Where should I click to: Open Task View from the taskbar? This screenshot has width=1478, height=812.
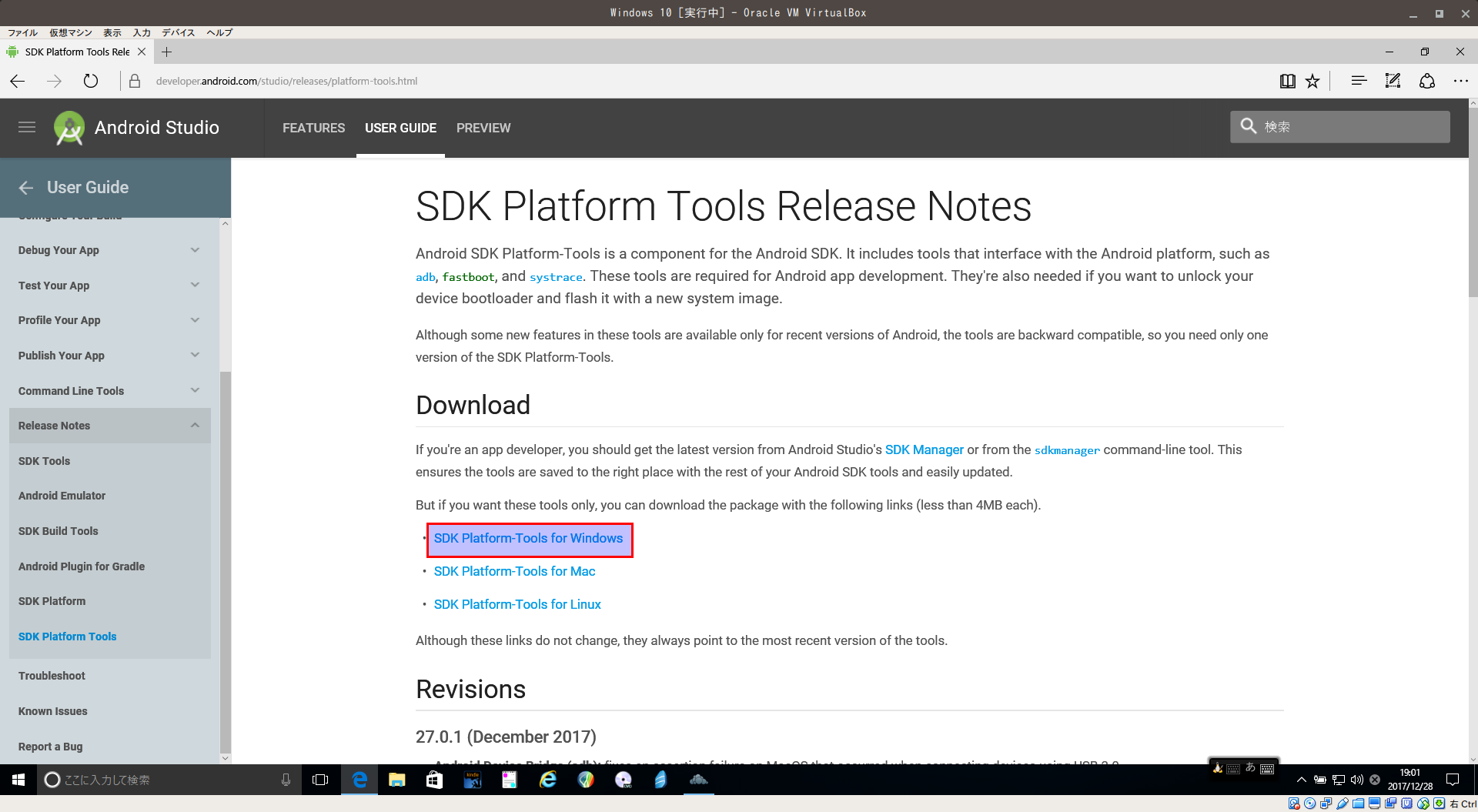(320, 780)
